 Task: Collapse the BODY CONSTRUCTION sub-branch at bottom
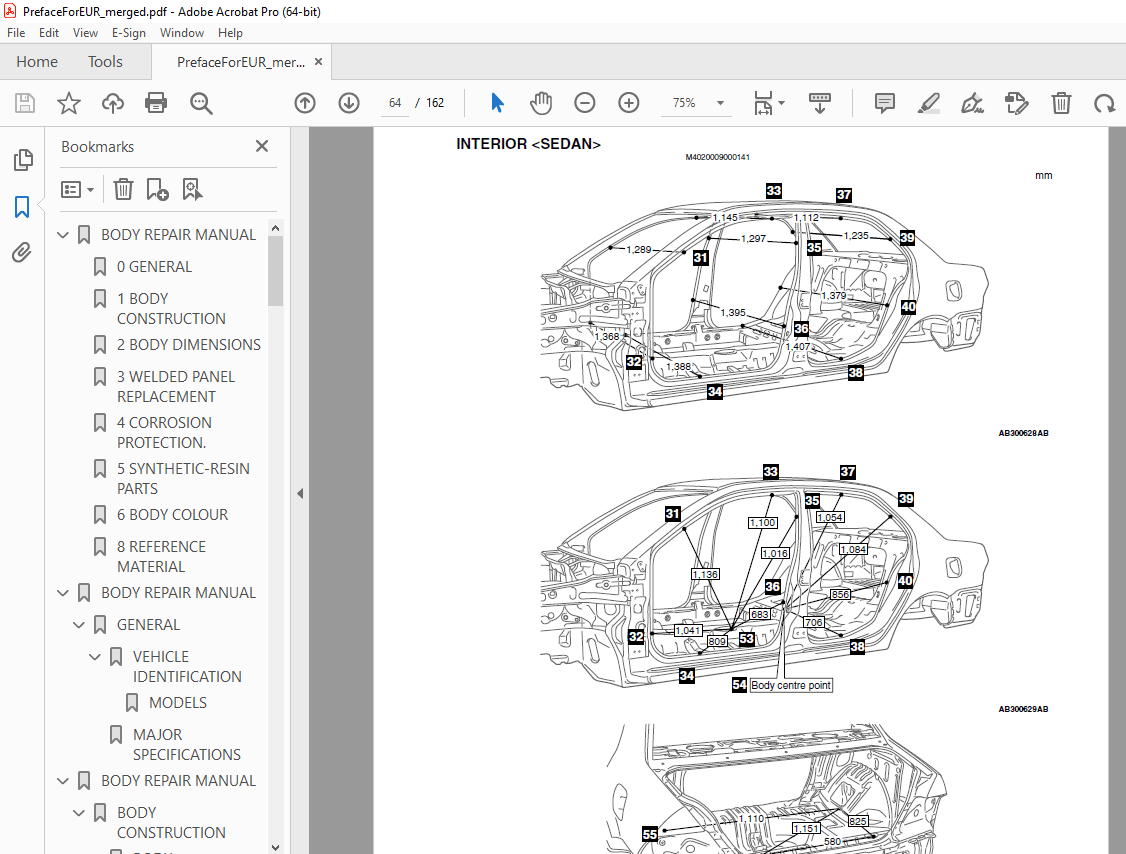pyautogui.click(x=79, y=813)
